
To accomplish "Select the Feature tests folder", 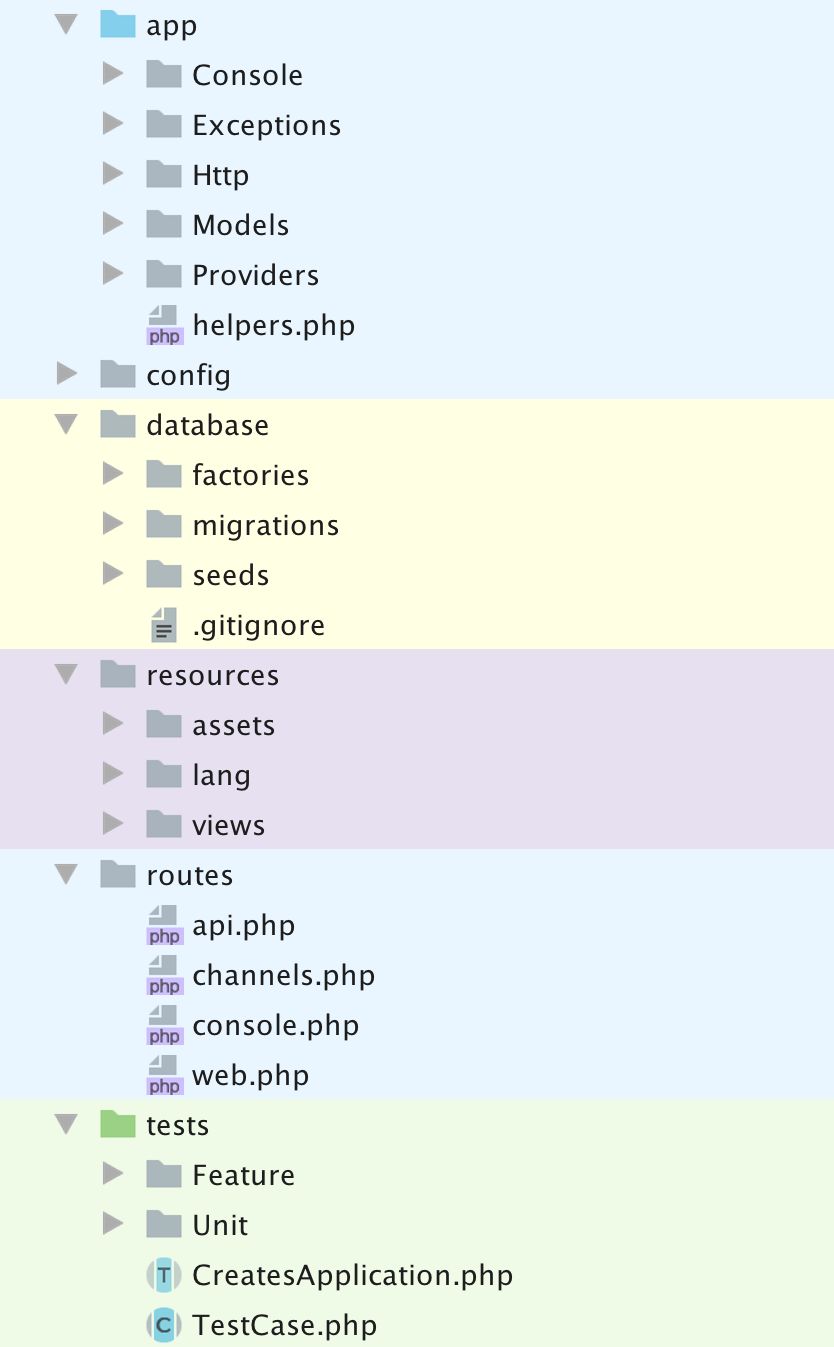I will coord(243,1175).
